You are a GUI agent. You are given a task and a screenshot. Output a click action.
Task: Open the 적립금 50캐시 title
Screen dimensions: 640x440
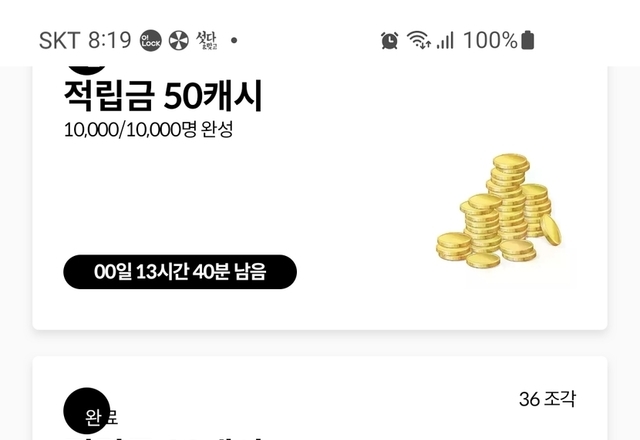[x=163, y=96]
